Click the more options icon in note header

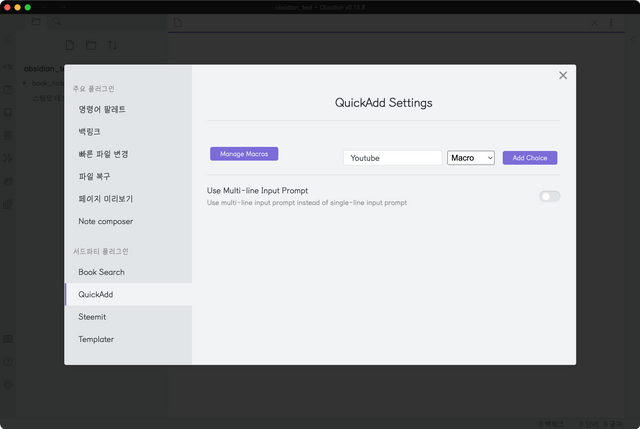tap(611, 23)
